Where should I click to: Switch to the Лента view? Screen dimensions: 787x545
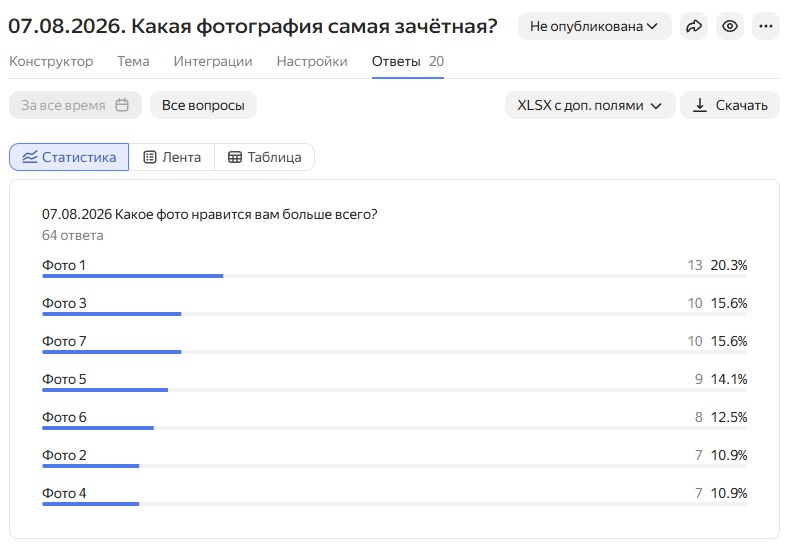coord(172,157)
